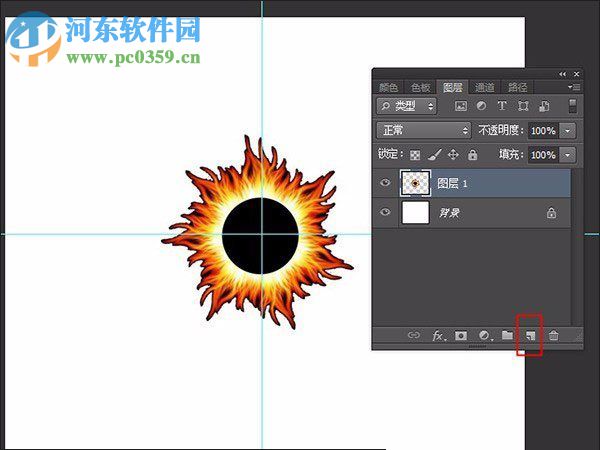Delete layer with trash icon

click(553, 336)
